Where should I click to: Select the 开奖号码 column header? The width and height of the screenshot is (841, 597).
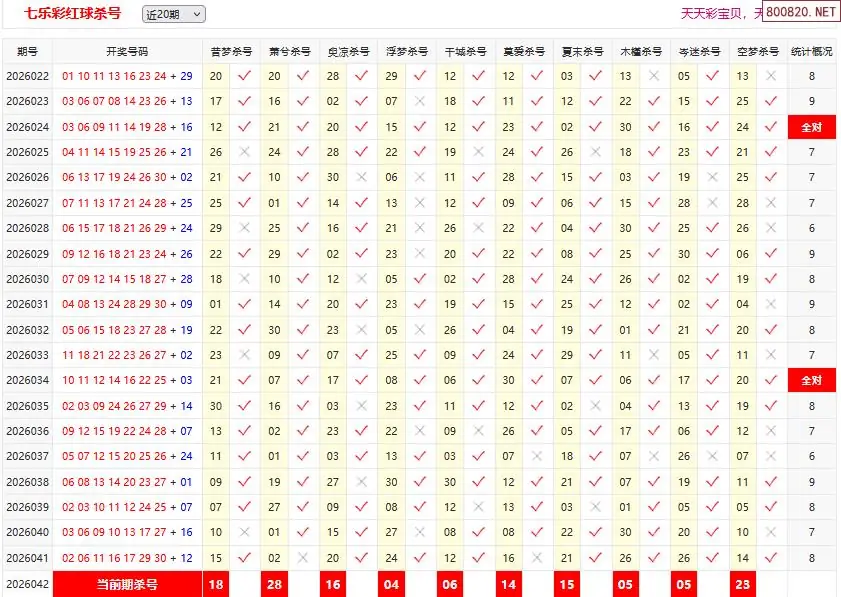(127, 51)
